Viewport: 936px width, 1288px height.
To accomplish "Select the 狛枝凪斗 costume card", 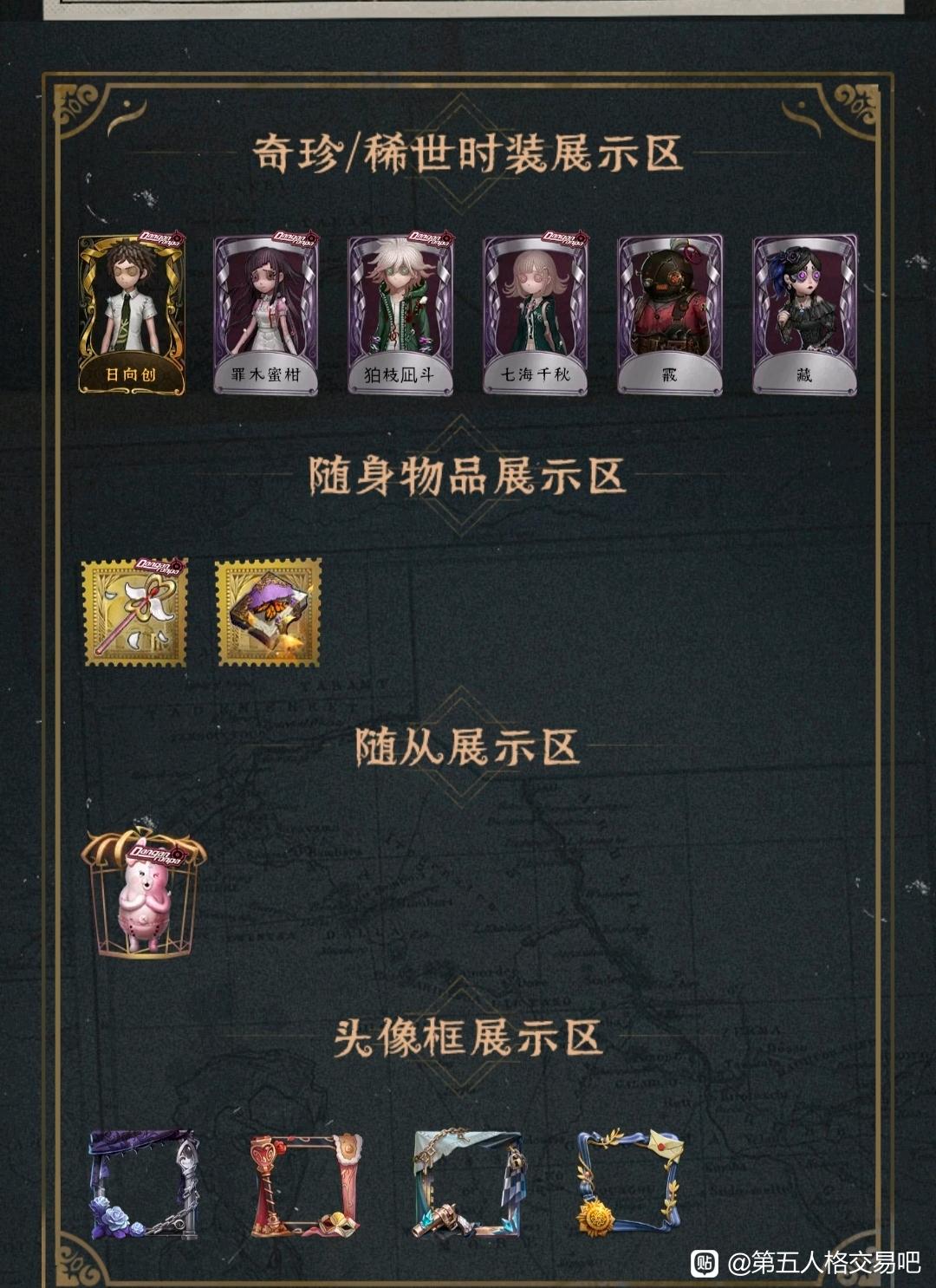I will point(400,315).
